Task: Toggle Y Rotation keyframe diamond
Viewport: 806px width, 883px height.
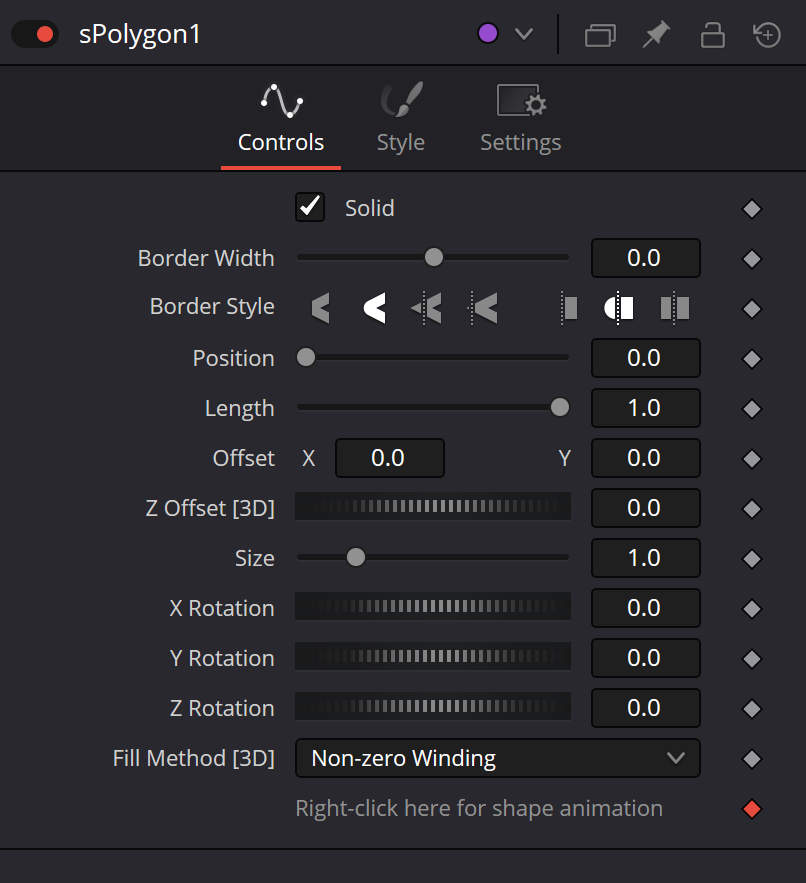Action: [x=752, y=659]
